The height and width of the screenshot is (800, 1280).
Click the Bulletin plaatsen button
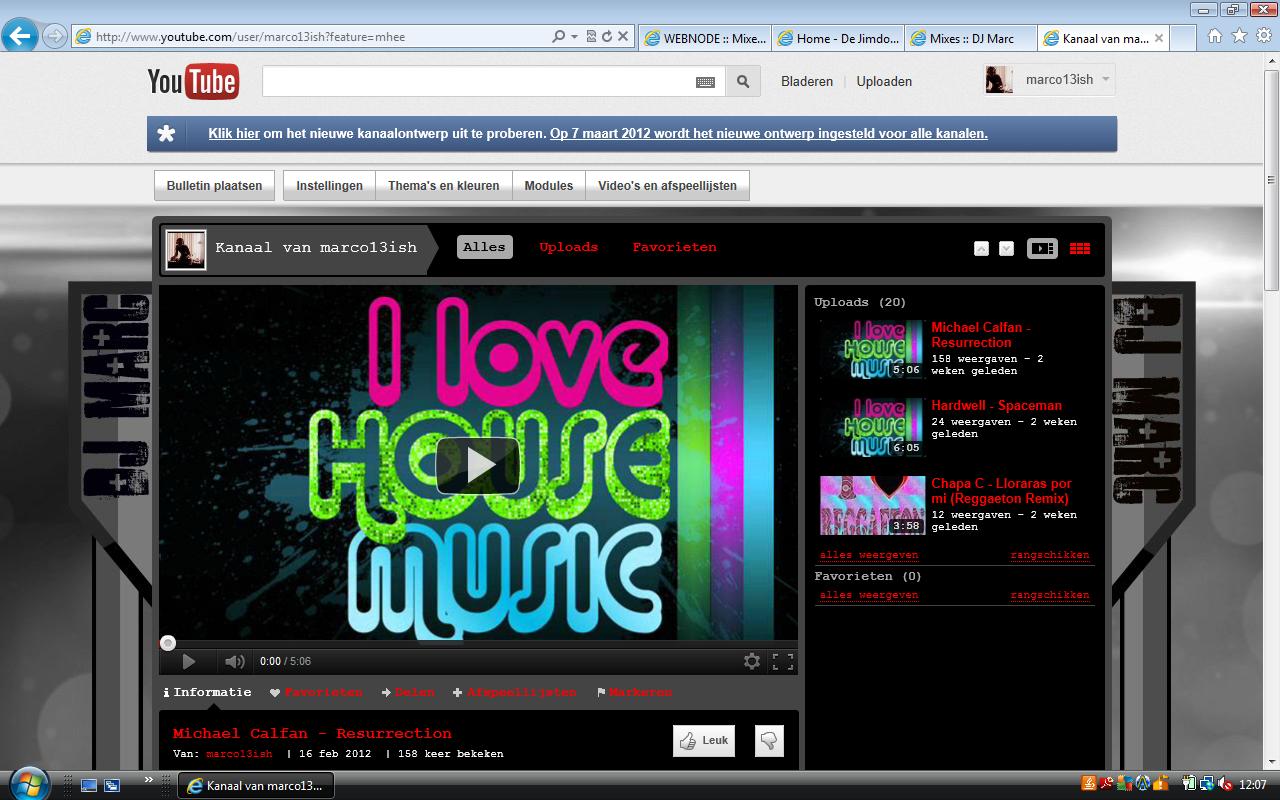click(214, 186)
